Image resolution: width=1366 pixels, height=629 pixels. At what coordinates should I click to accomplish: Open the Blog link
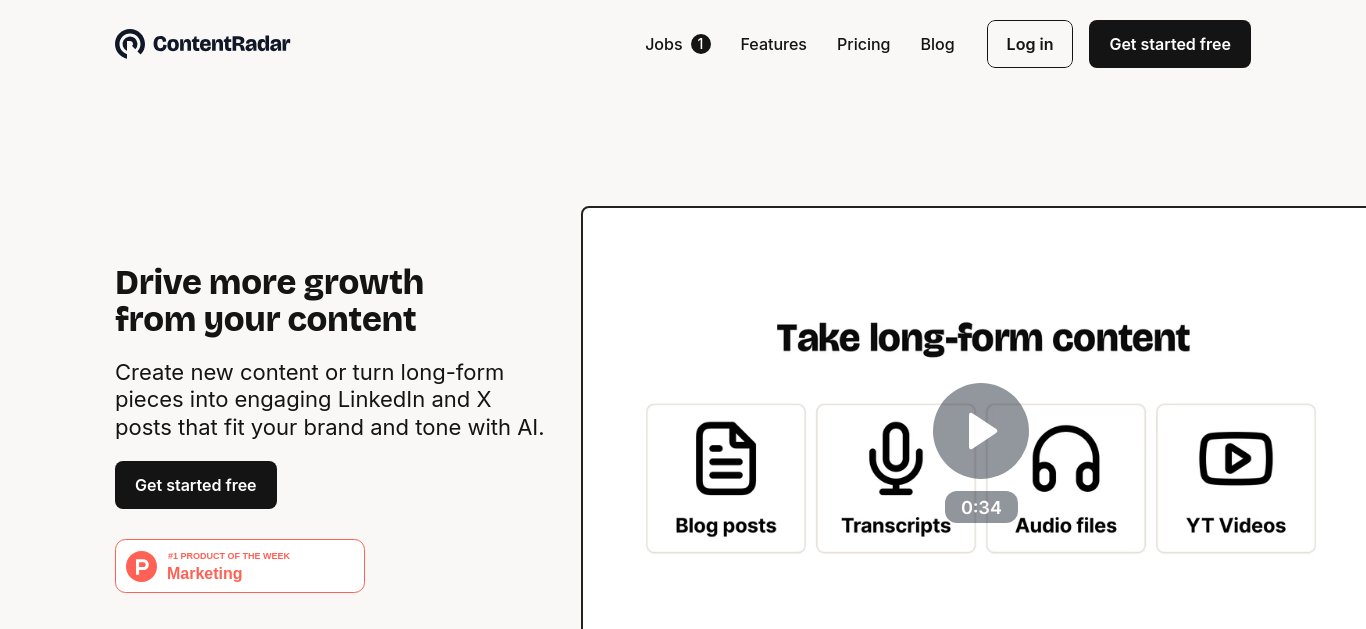(x=937, y=44)
